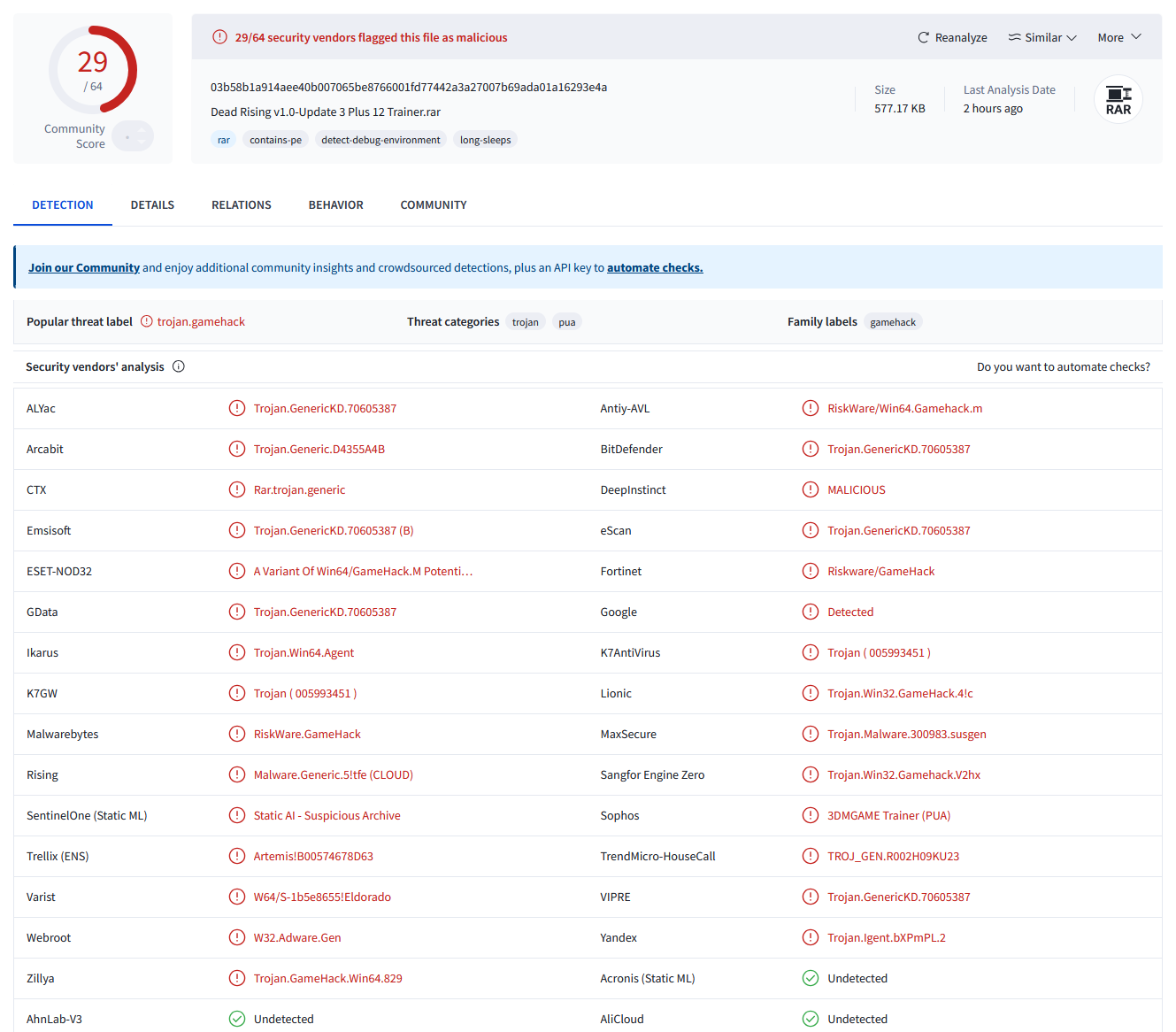This screenshot has width=1176, height=1032.
Task: Click the RAR file type icon
Action: (x=1118, y=99)
